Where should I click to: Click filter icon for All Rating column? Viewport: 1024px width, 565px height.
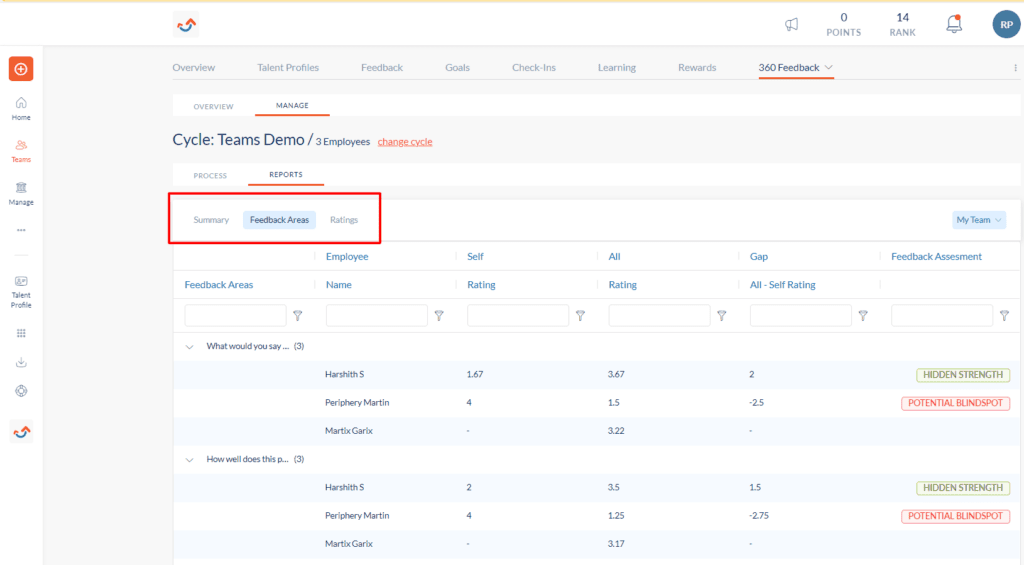(722, 315)
